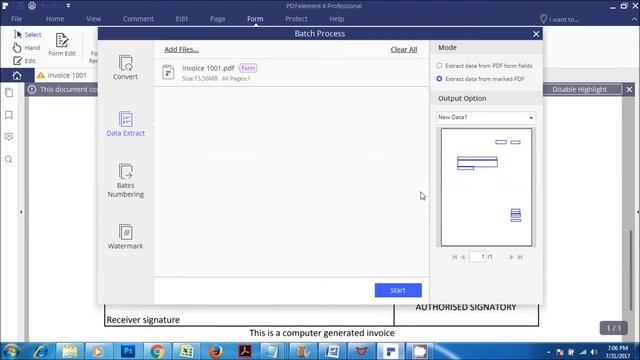This screenshot has height=360, width=640.
Task: Select the Data Extract batch option
Action: [x=125, y=124]
